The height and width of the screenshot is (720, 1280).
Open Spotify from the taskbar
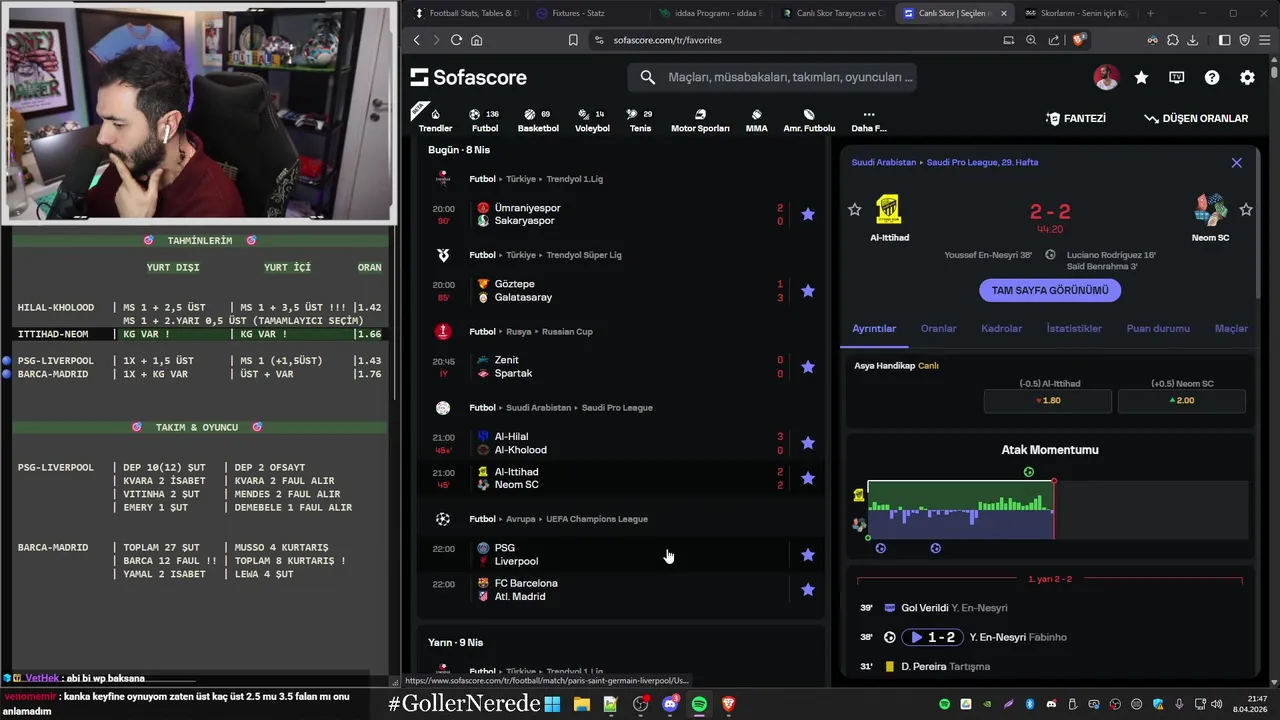point(699,704)
